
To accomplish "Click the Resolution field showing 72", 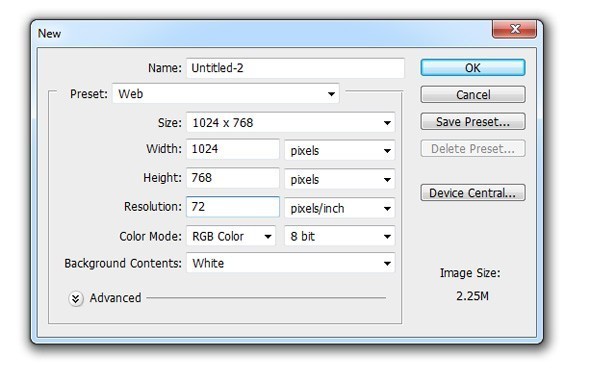I will (x=233, y=207).
